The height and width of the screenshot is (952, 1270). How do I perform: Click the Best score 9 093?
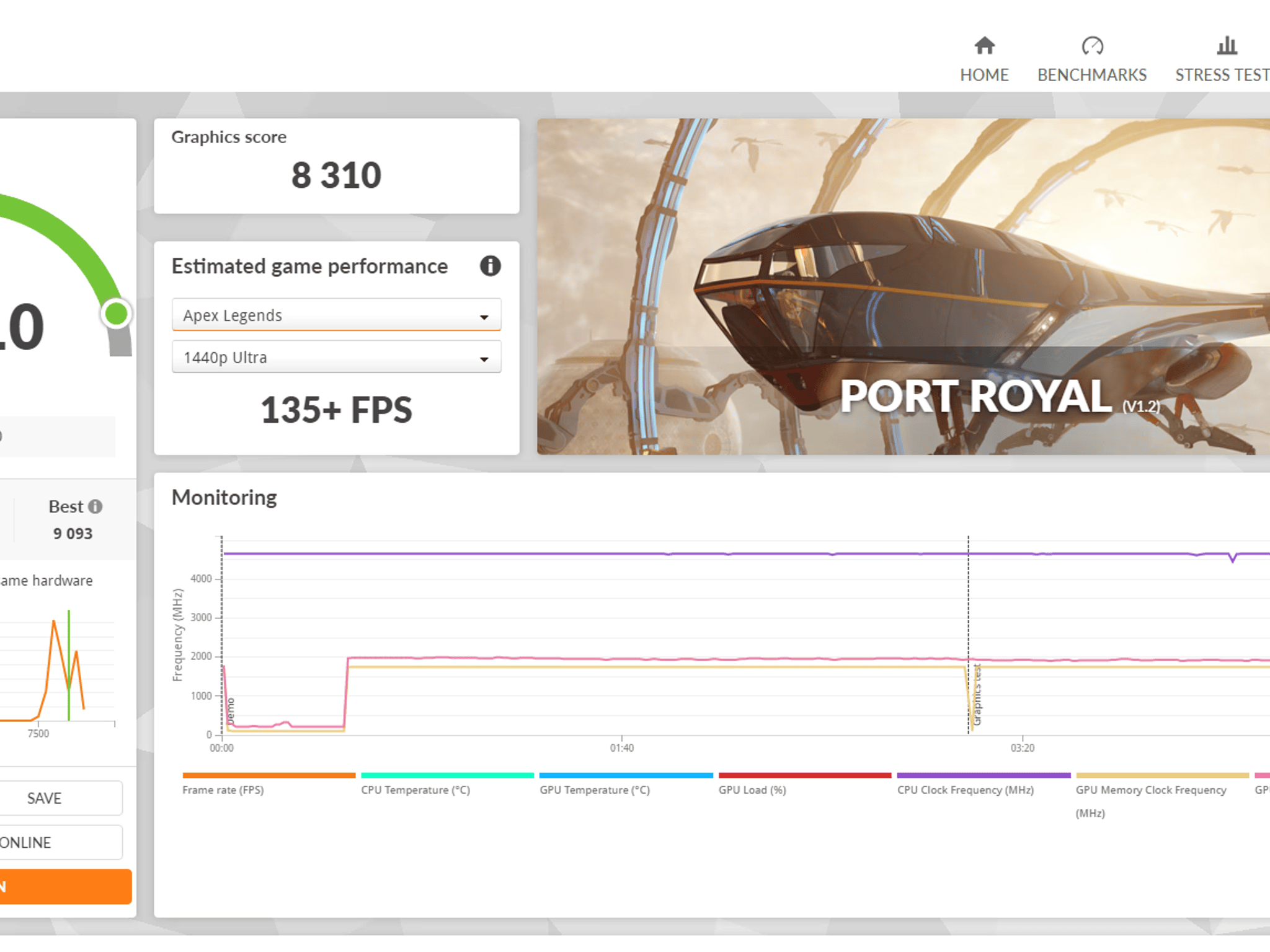pos(73,534)
